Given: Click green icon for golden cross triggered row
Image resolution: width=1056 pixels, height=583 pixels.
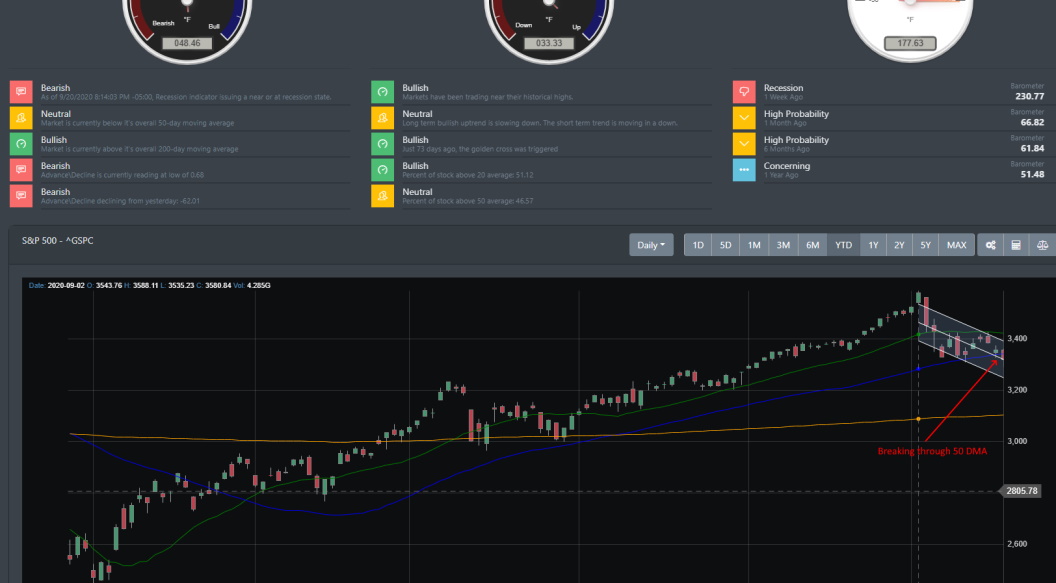Looking at the screenshot, I should [x=383, y=143].
